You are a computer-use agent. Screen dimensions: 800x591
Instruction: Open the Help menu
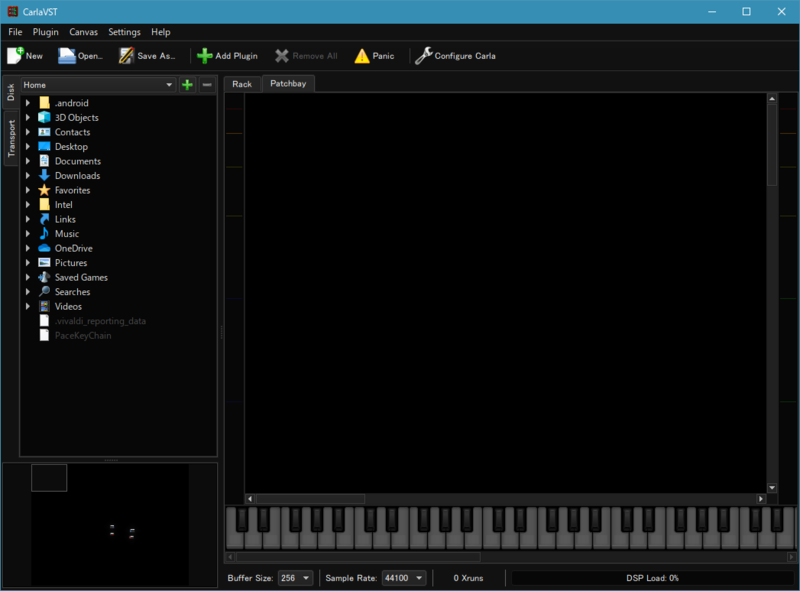(x=161, y=32)
